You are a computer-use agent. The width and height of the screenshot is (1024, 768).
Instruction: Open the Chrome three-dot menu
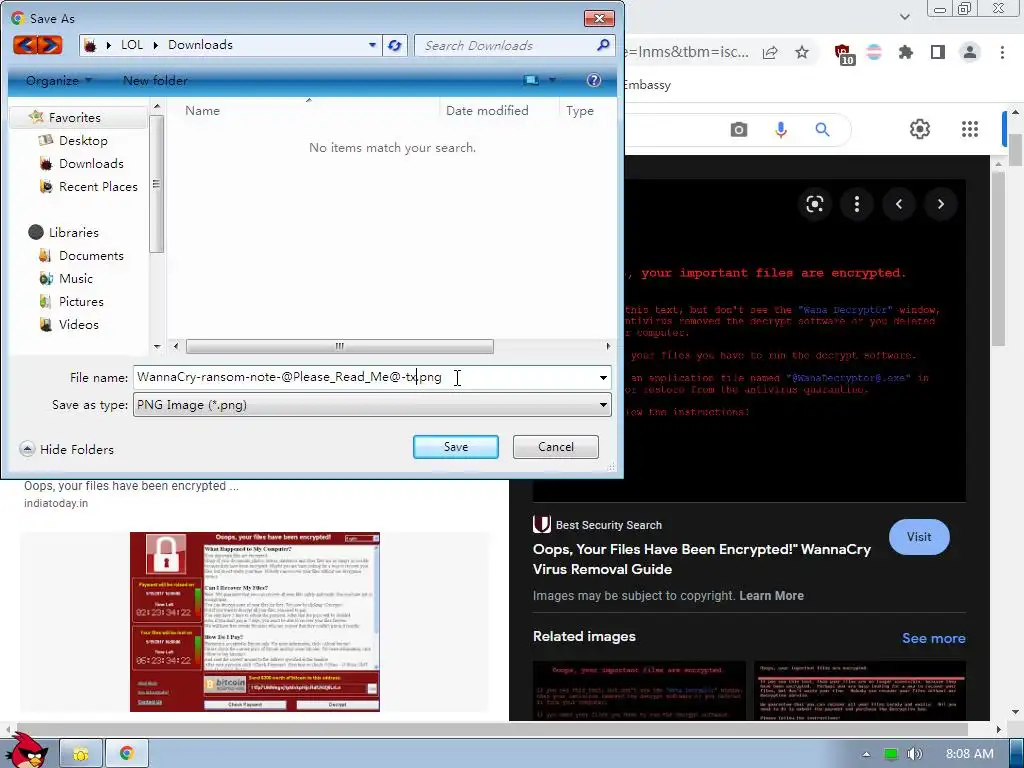tap(1002, 52)
